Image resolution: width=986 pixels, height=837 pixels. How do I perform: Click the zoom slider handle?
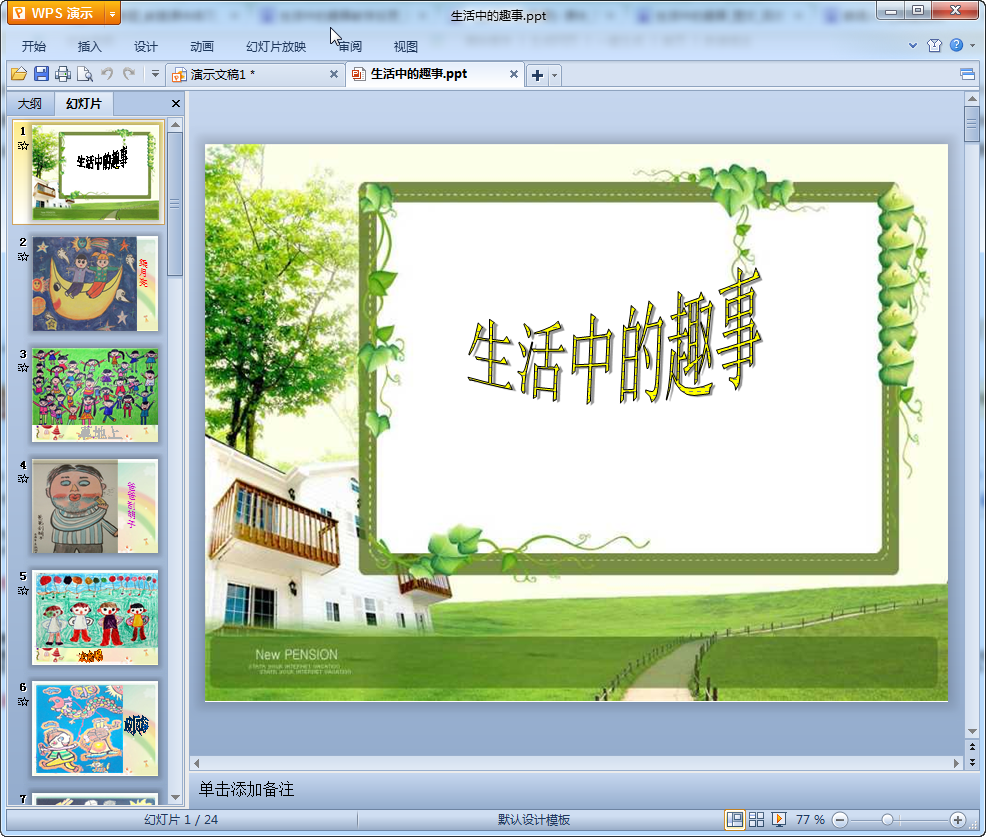tap(887, 820)
